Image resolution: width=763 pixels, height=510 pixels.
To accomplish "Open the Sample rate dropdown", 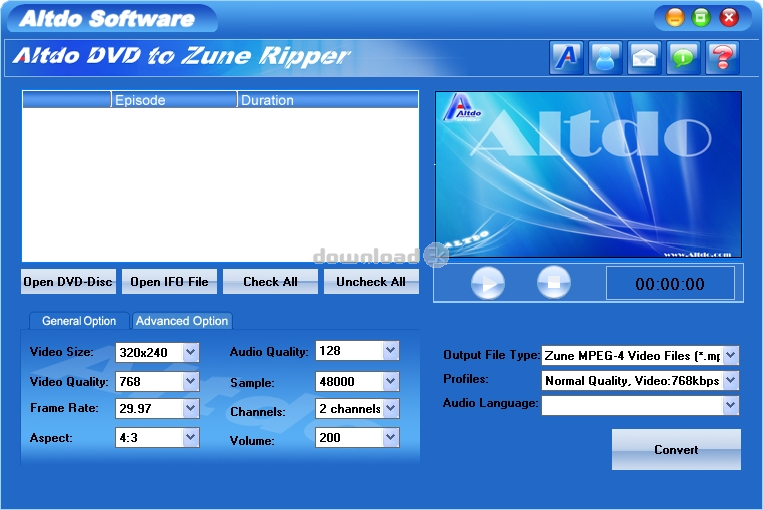I will 390,381.
